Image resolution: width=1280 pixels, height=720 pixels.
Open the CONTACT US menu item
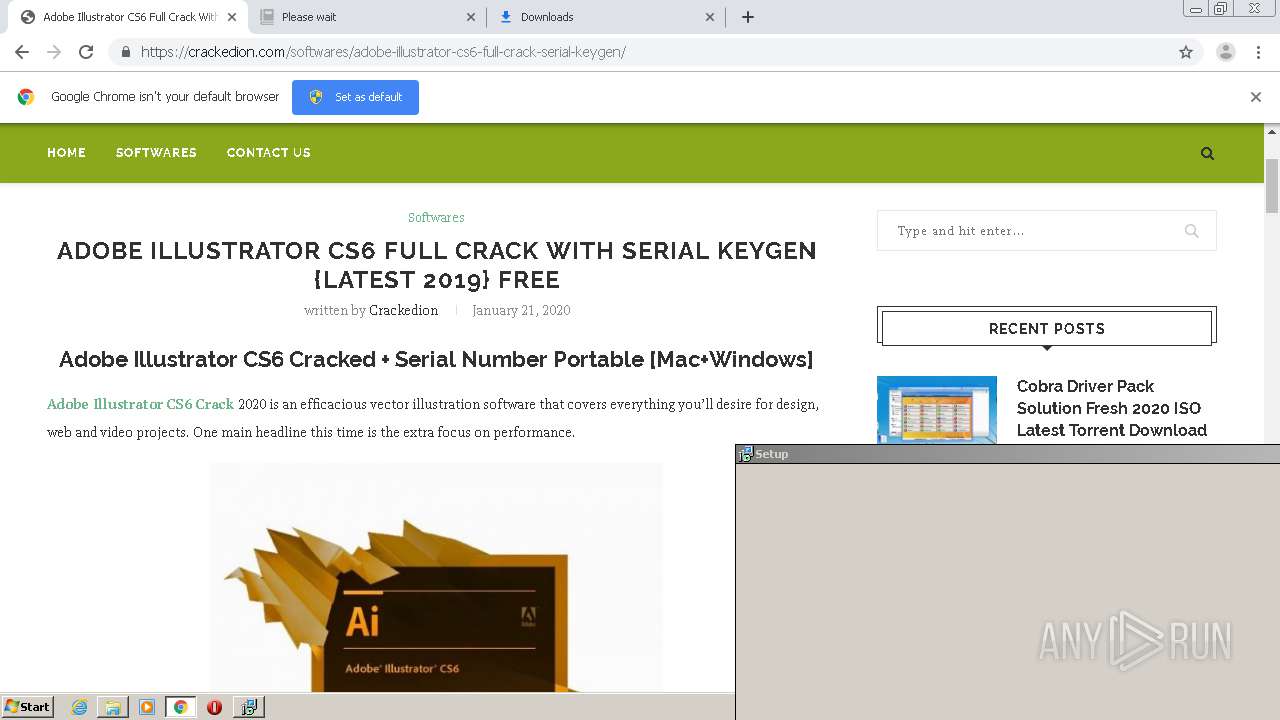pos(268,153)
